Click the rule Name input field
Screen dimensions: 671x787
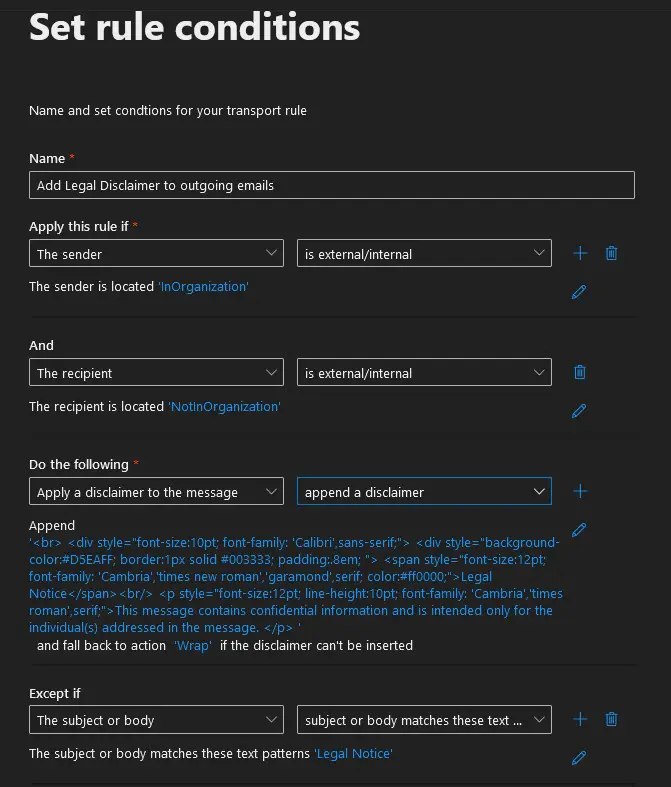pyautogui.click(x=331, y=185)
